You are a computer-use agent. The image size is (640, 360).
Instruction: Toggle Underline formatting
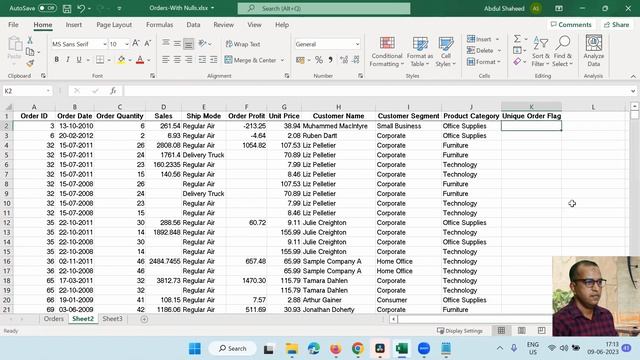coord(79,60)
